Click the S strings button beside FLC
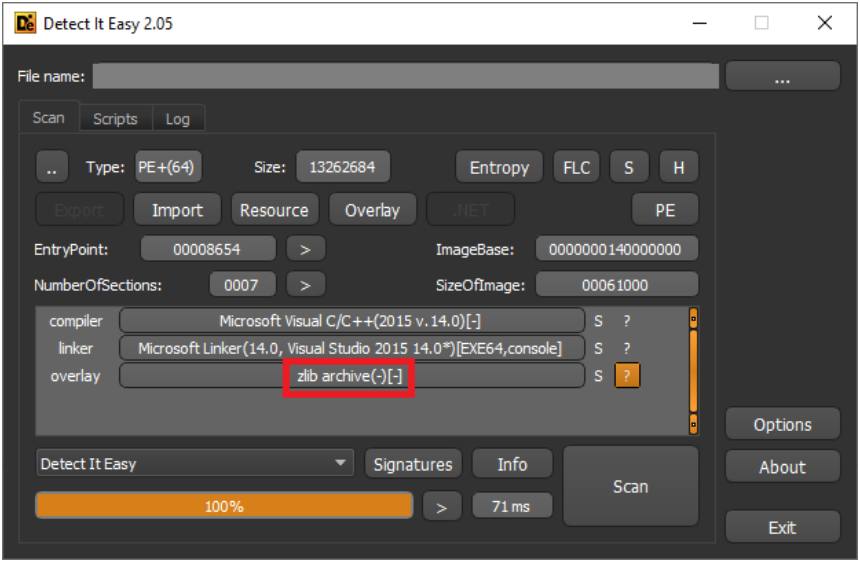The width and height of the screenshot is (860, 562). pyautogui.click(x=629, y=167)
